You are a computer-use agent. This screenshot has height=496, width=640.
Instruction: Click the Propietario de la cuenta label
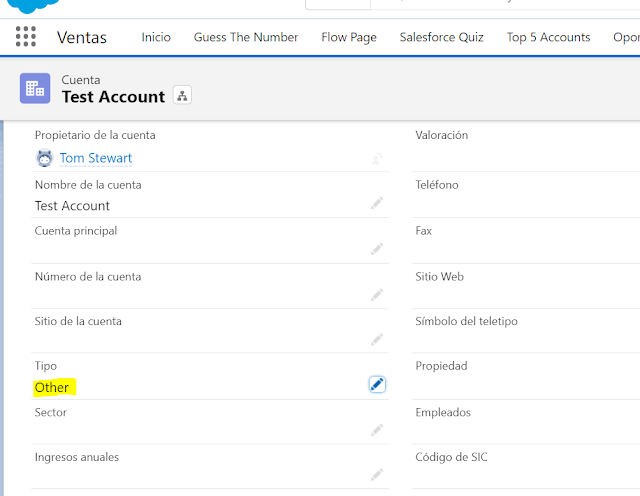point(95,135)
